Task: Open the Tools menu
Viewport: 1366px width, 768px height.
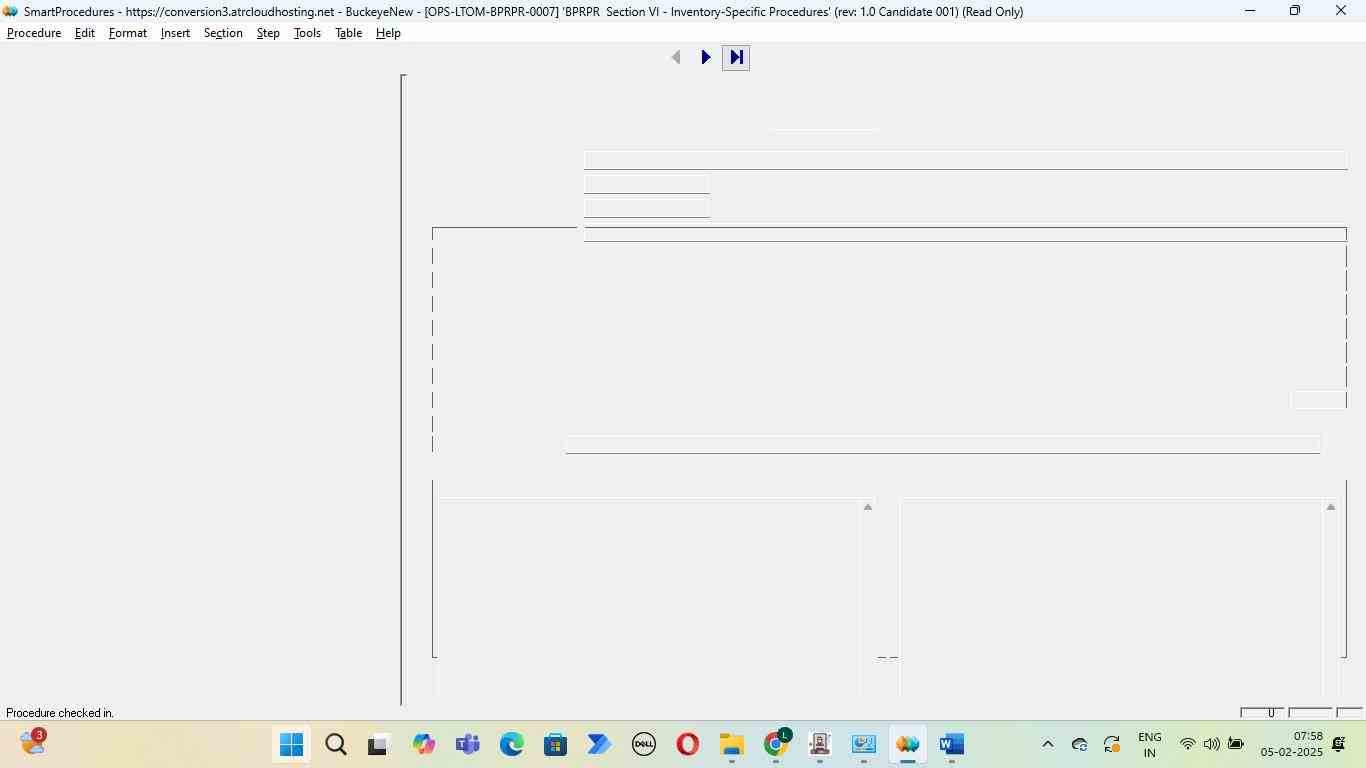Action: [307, 33]
